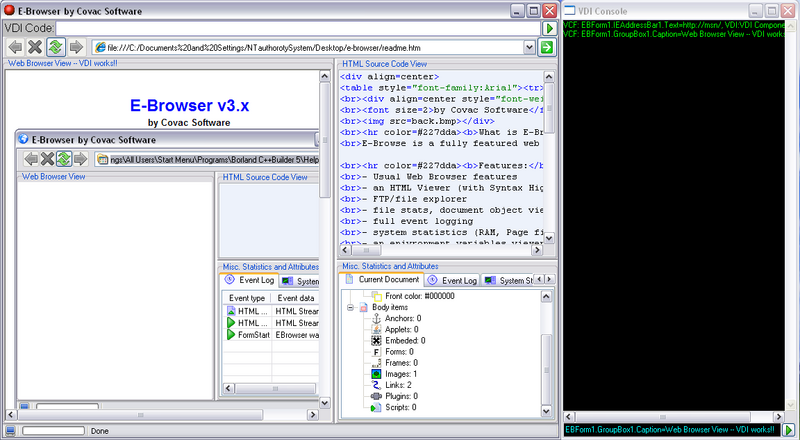Select the Anchors: 0 tree item
Screen dimensions: 800x440
[x=403, y=319]
